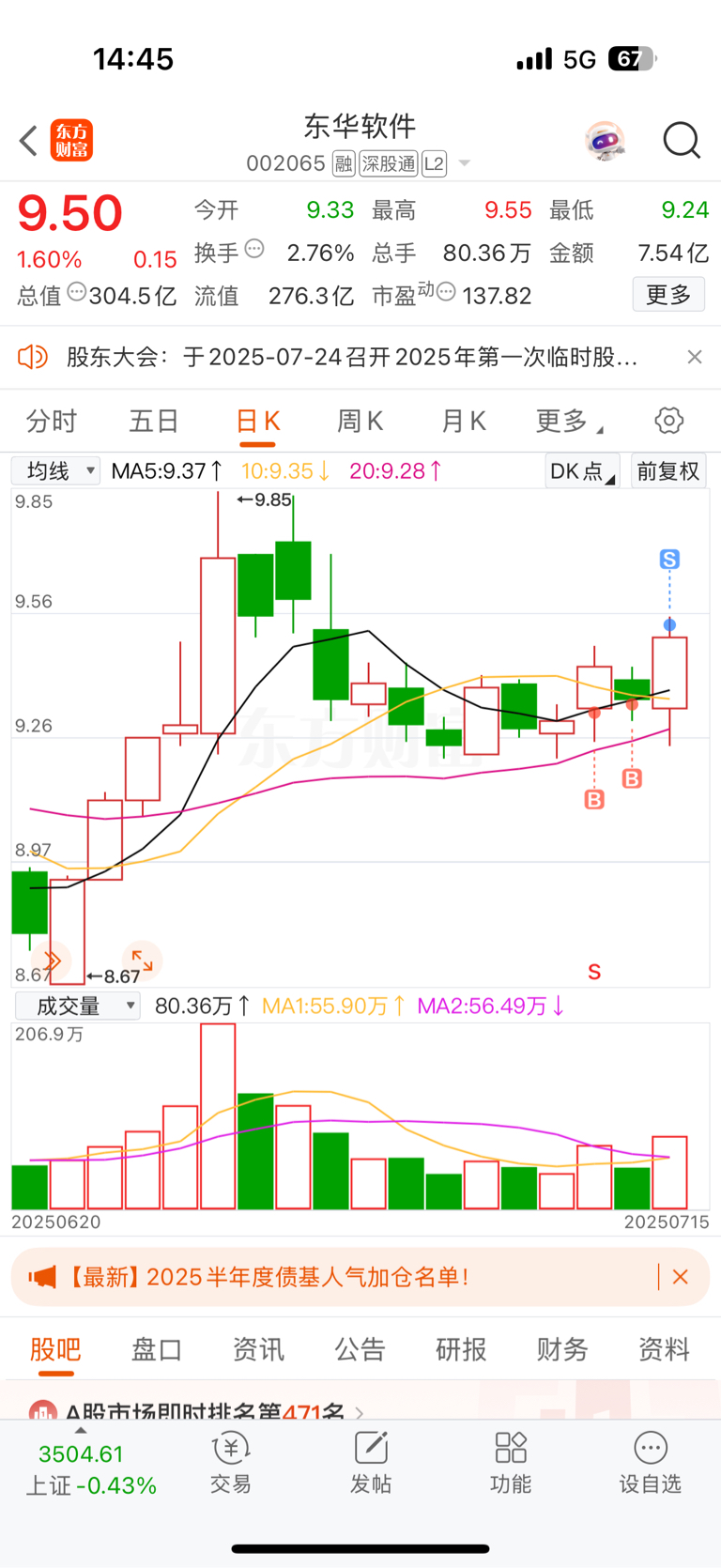This screenshot has width=721, height=1568.
Task: Click the 更多 quote details button
Action: (x=668, y=295)
